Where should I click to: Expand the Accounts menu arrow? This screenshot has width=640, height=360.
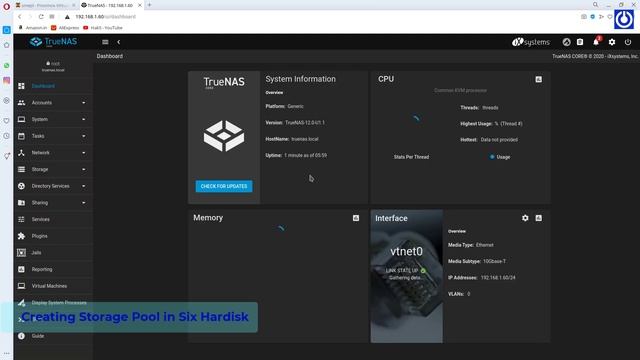84,103
